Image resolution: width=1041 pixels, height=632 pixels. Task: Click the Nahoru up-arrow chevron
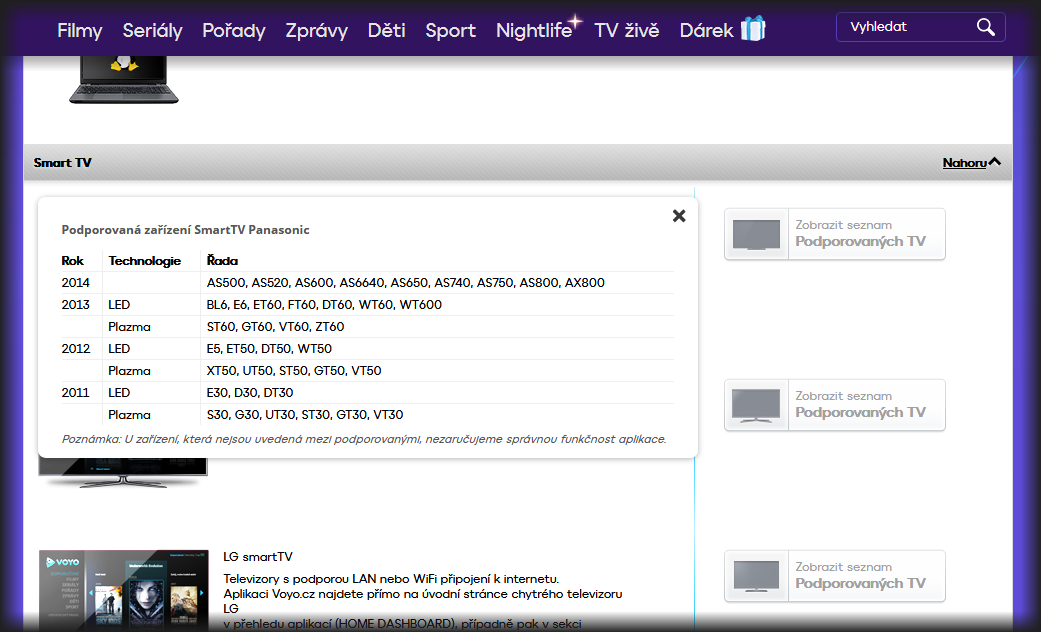[x=995, y=162]
